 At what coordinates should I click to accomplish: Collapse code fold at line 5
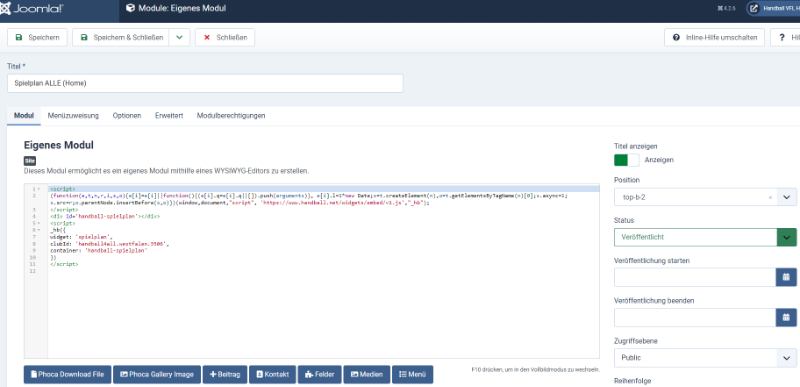click(39, 223)
